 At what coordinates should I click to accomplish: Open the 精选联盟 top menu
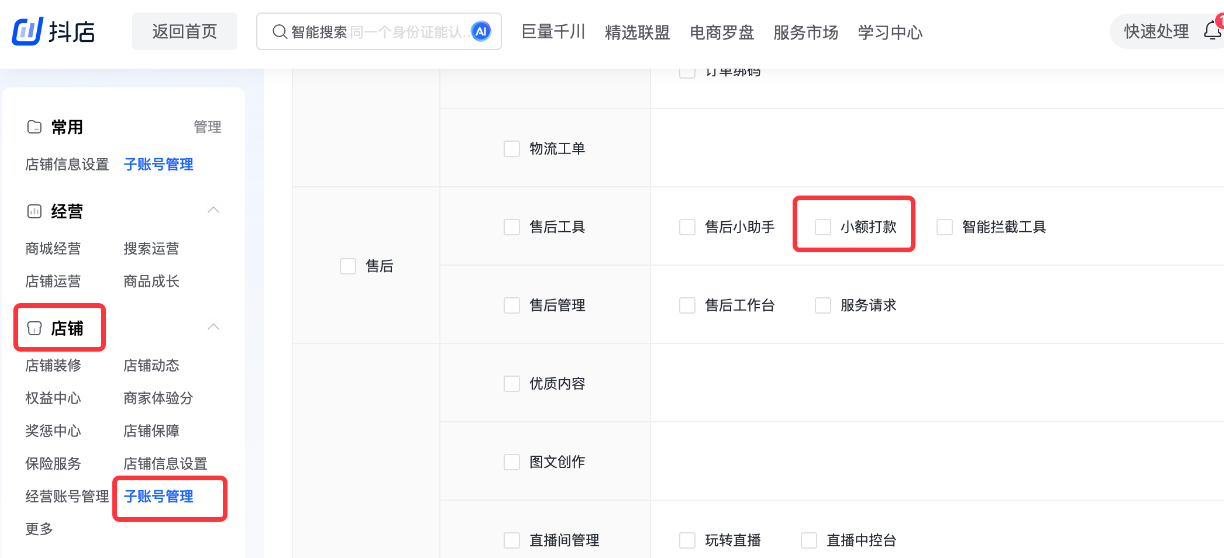tap(637, 32)
